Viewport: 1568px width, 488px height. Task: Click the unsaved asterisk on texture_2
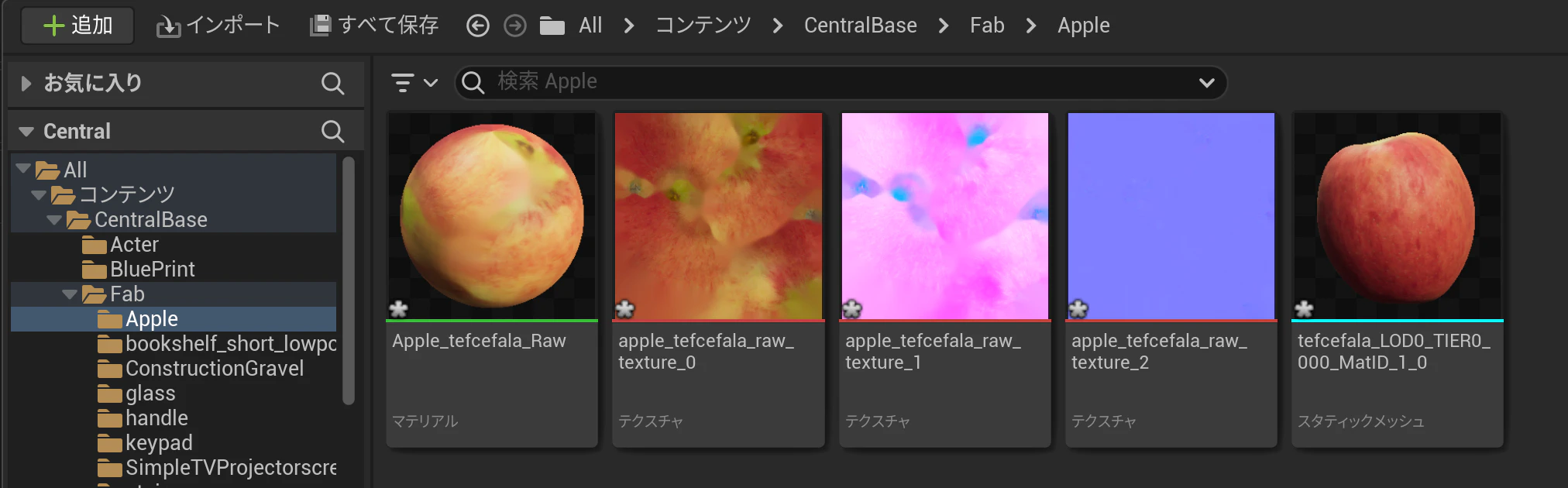pos(1078,309)
